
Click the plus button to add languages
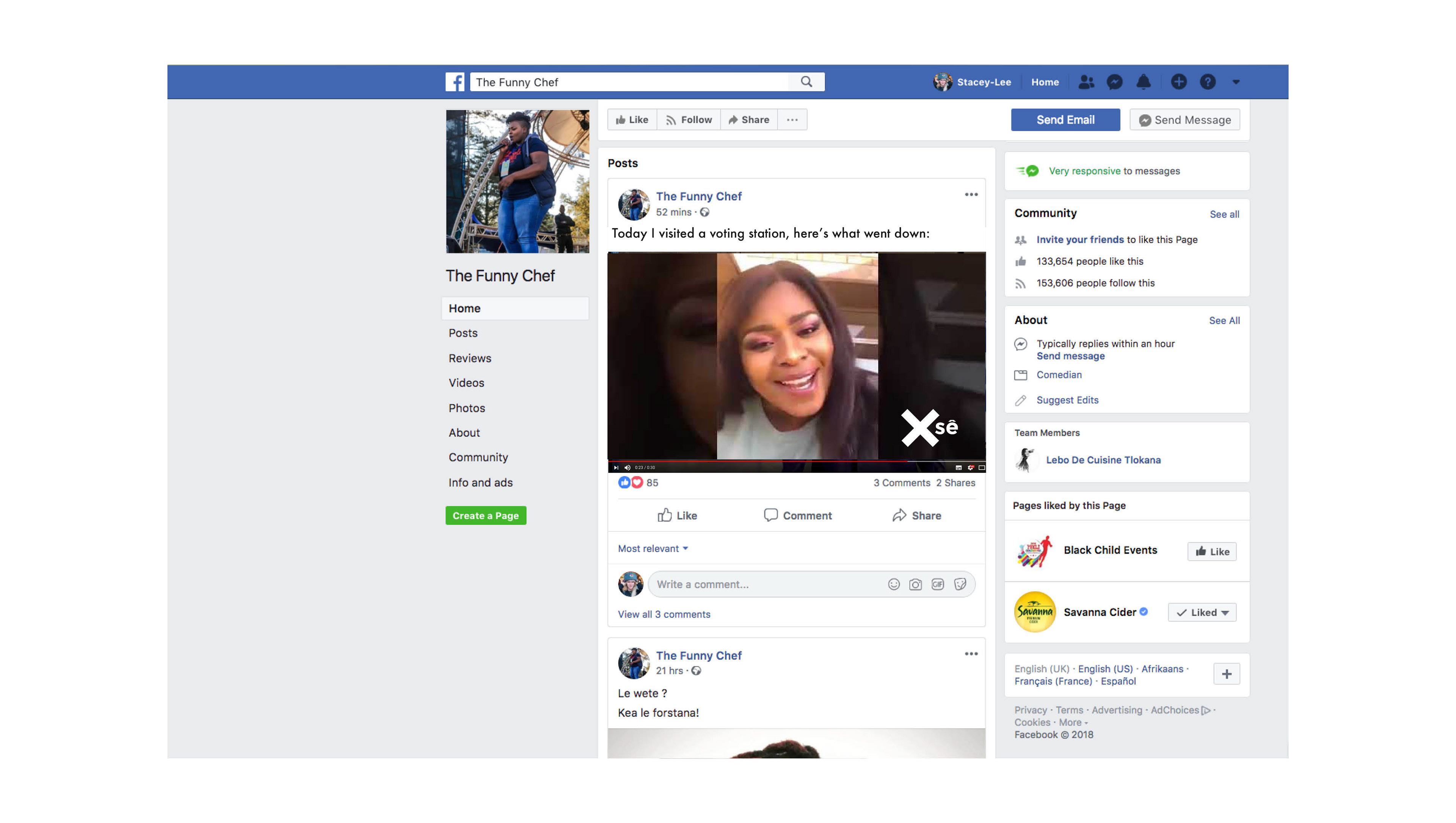[x=1227, y=674]
